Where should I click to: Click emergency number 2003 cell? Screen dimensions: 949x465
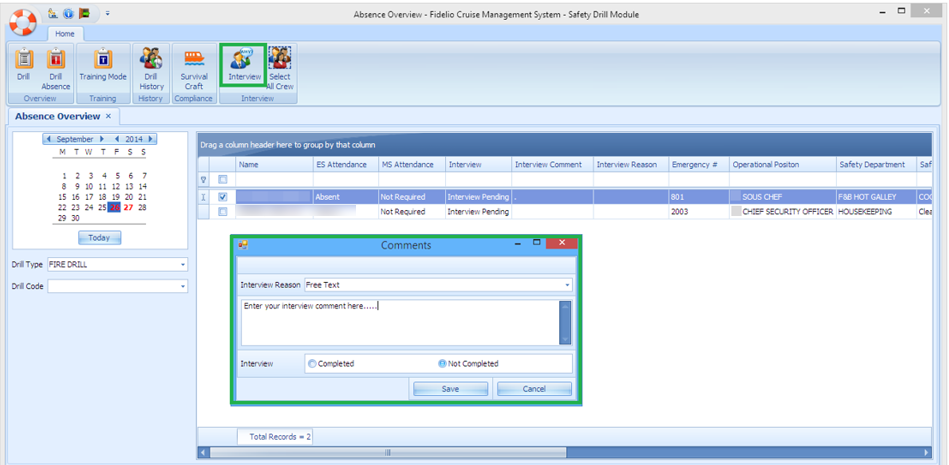(699, 211)
